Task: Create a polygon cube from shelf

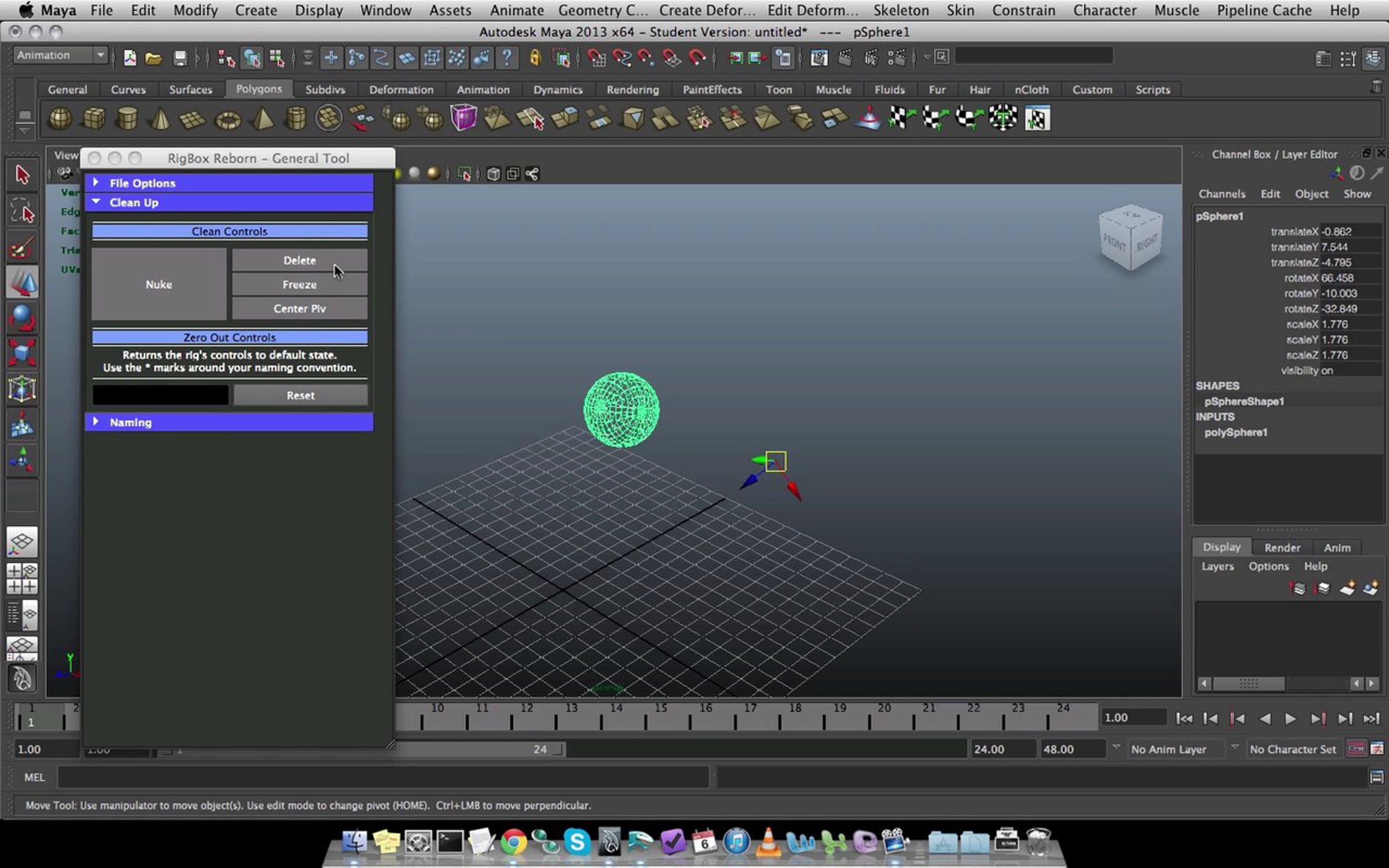Action: tap(94, 119)
